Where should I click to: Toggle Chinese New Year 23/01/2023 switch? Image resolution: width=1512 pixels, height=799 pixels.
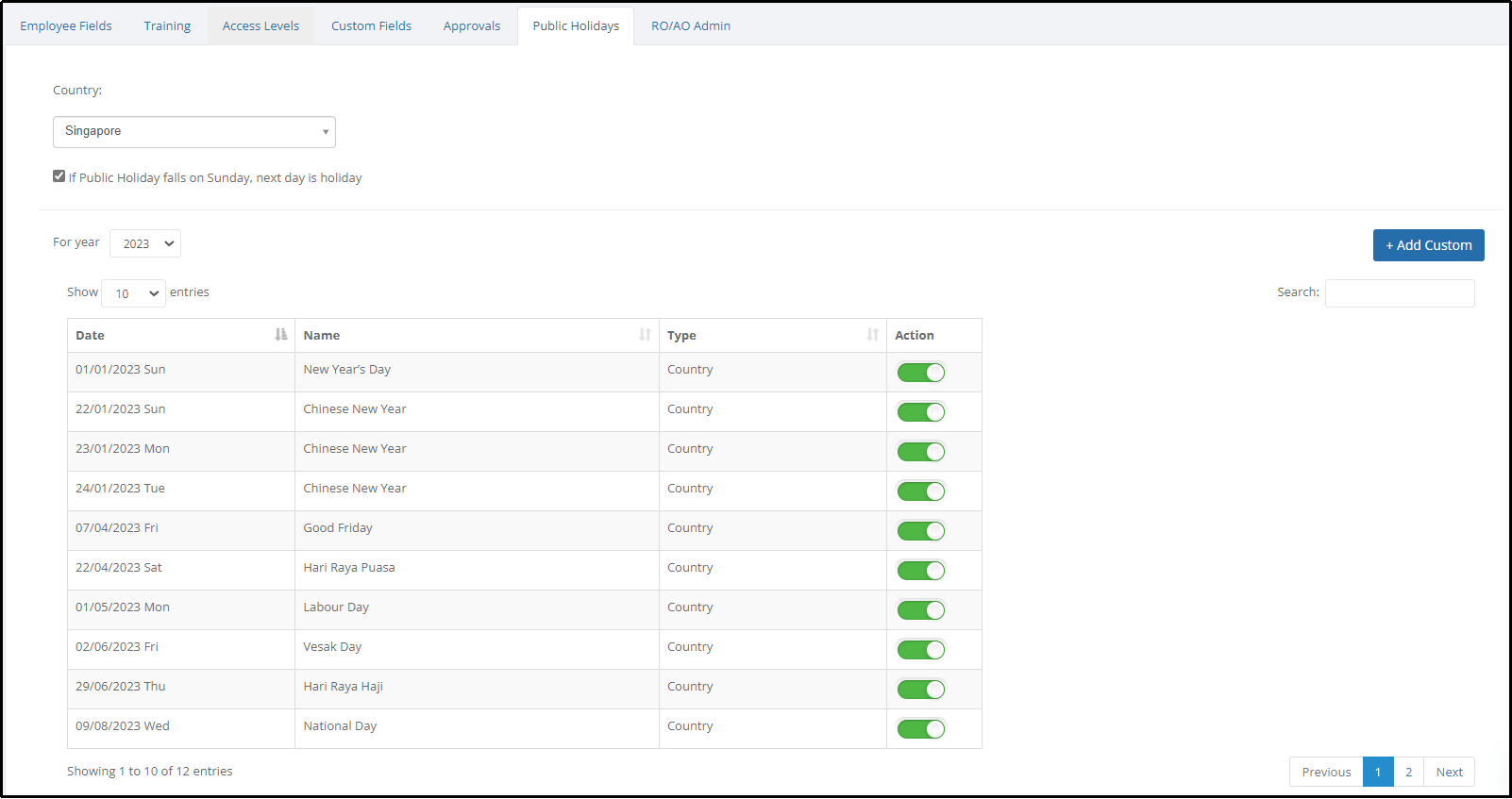coord(921,452)
